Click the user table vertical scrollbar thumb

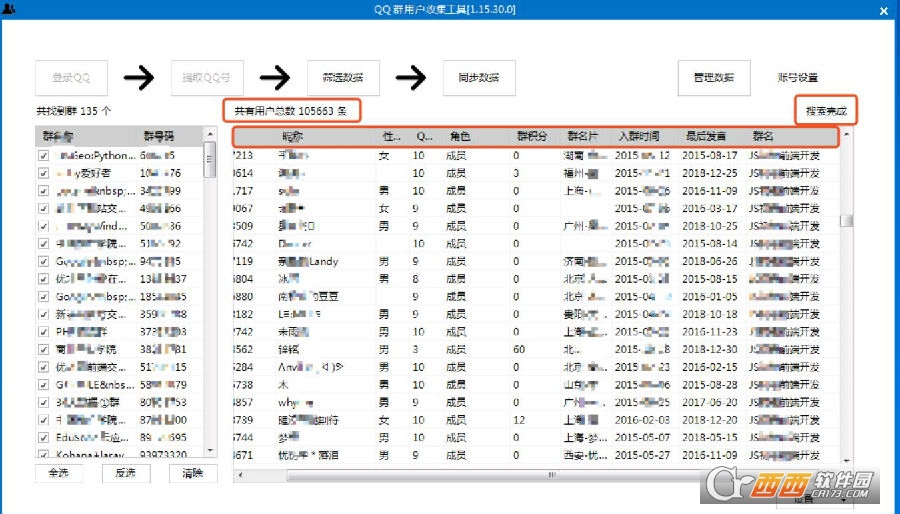pos(846,220)
